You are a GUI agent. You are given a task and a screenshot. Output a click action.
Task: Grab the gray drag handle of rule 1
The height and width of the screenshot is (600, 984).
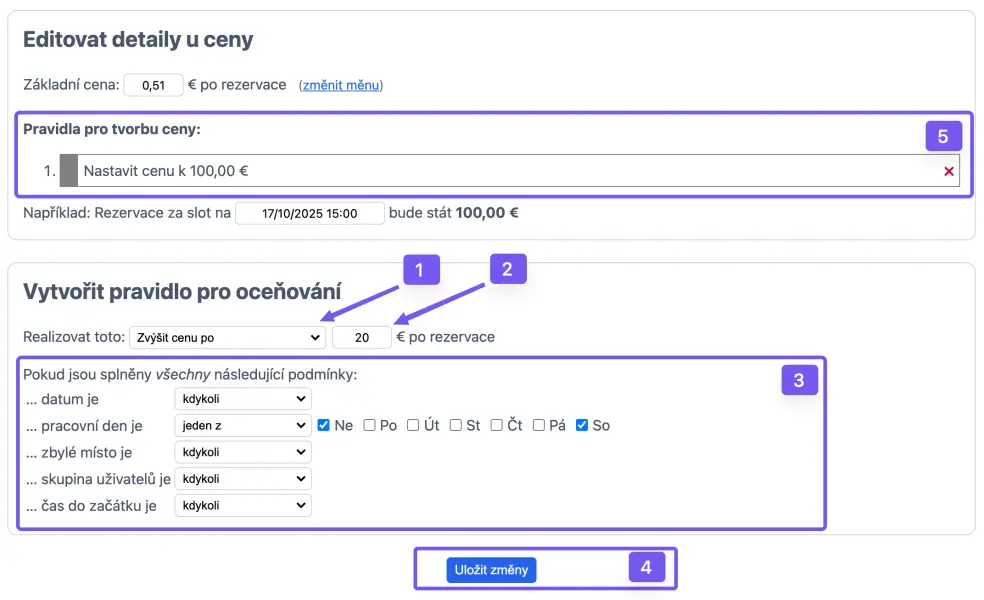coord(68,171)
